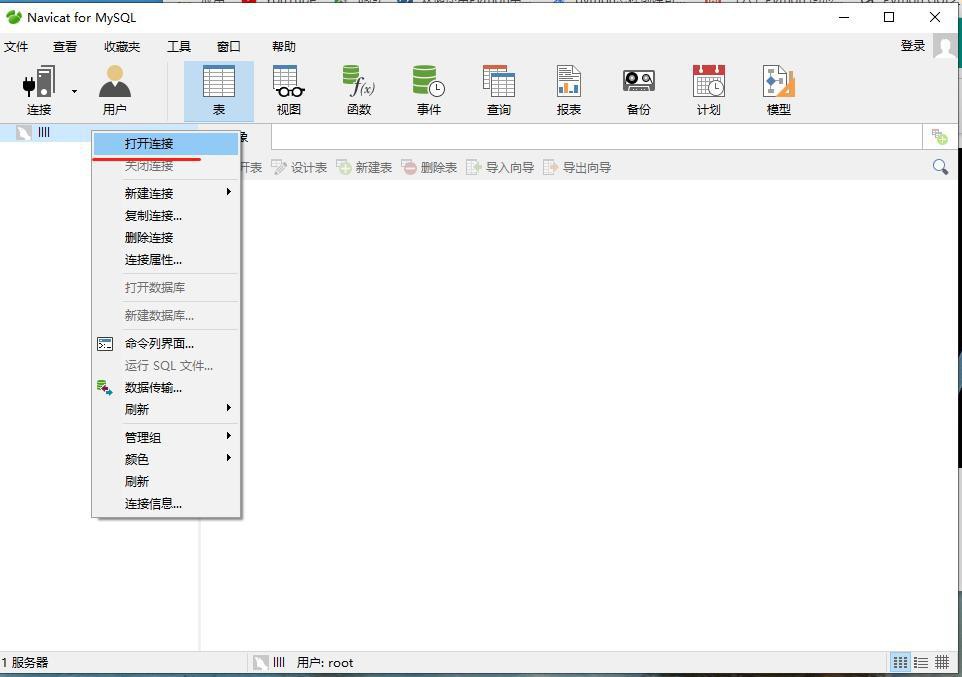The image size is (962, 677).
Task: Select the 表 (Table) toolbar icon
Action: point(219,91)
